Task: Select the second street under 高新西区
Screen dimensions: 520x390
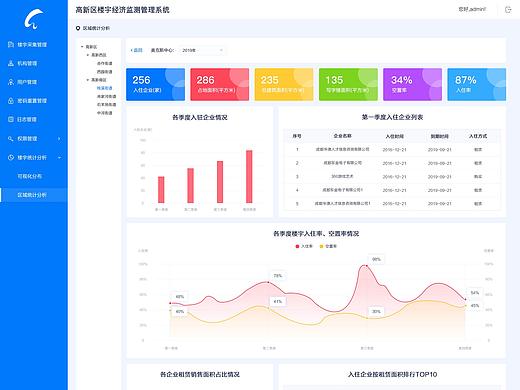Action: pos(104,72)
